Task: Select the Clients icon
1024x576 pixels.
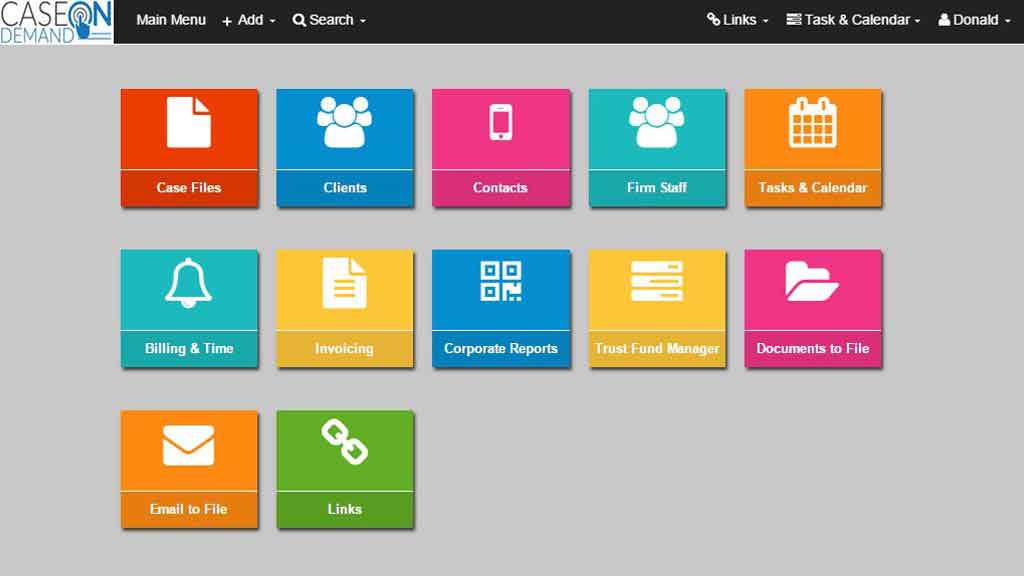Action: click(x=345, y=146)
